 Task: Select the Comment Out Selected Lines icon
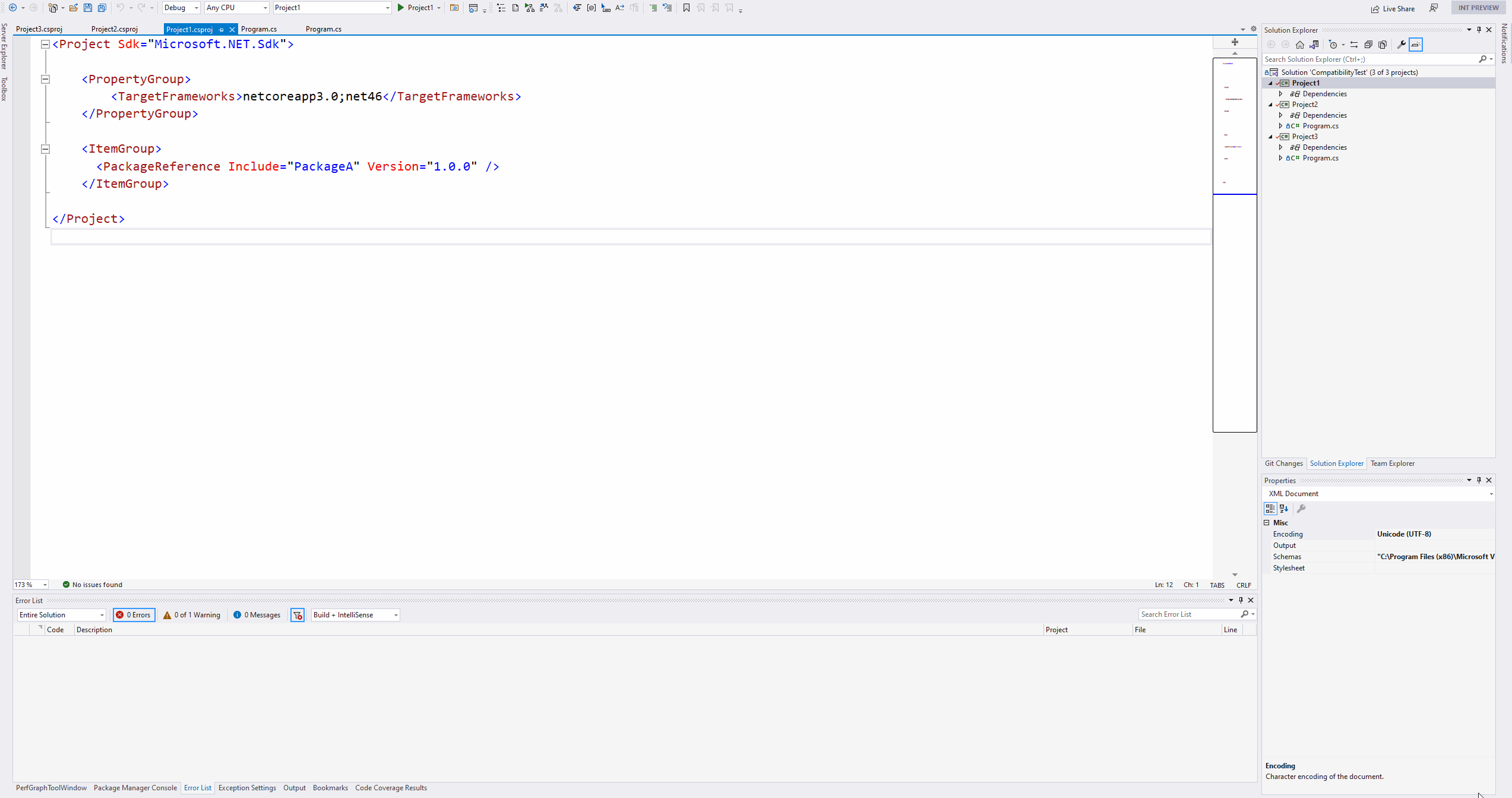[x=653, y=8]
